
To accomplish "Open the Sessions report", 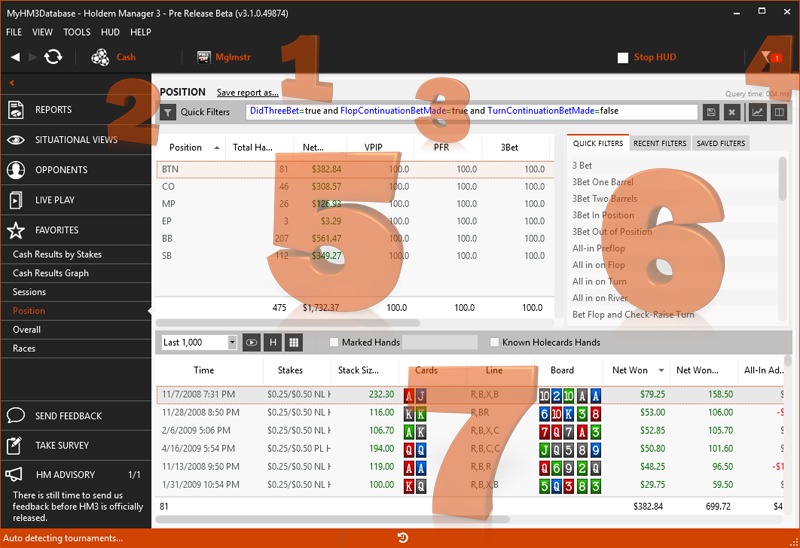I will tap(76, 292).
